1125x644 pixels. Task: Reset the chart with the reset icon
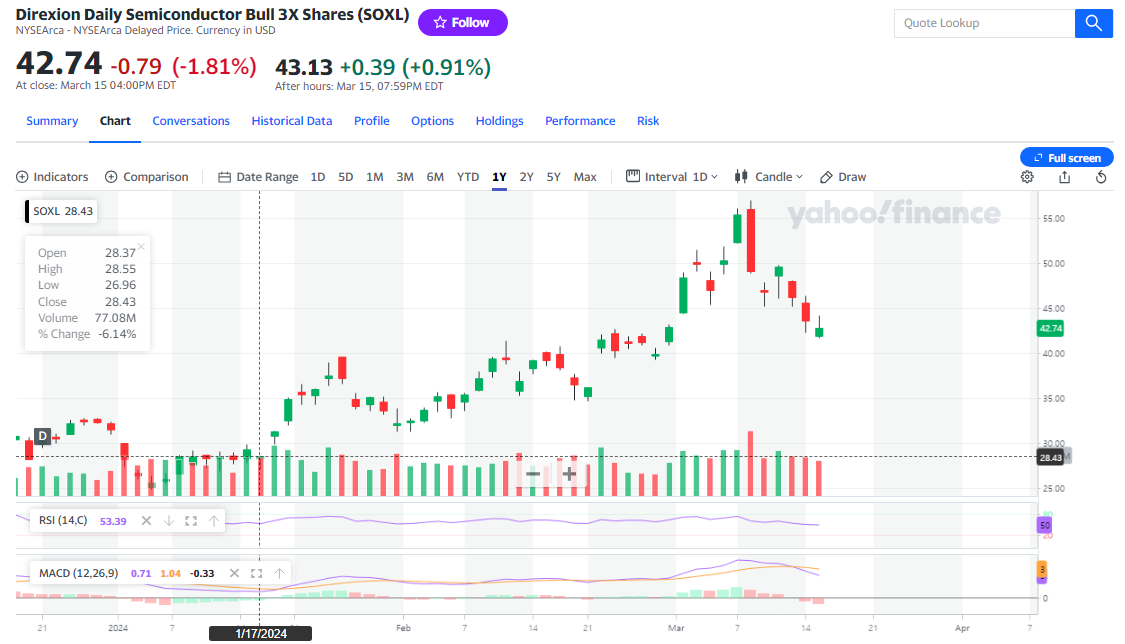pyautogui.click(x=1101, y=177)
